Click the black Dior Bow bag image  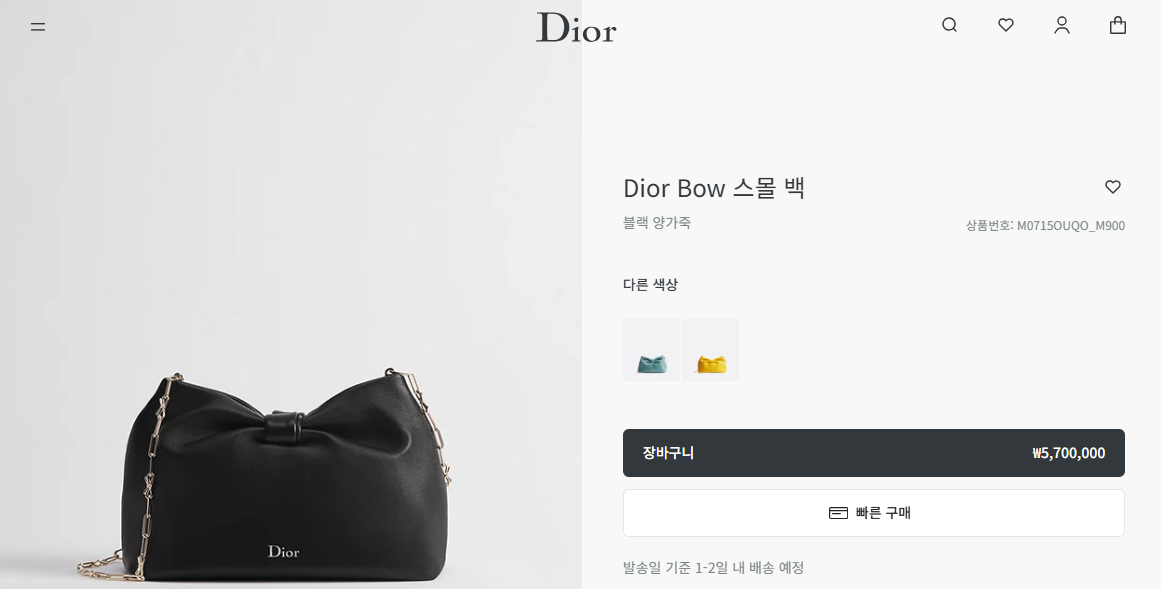click(285, 479)
